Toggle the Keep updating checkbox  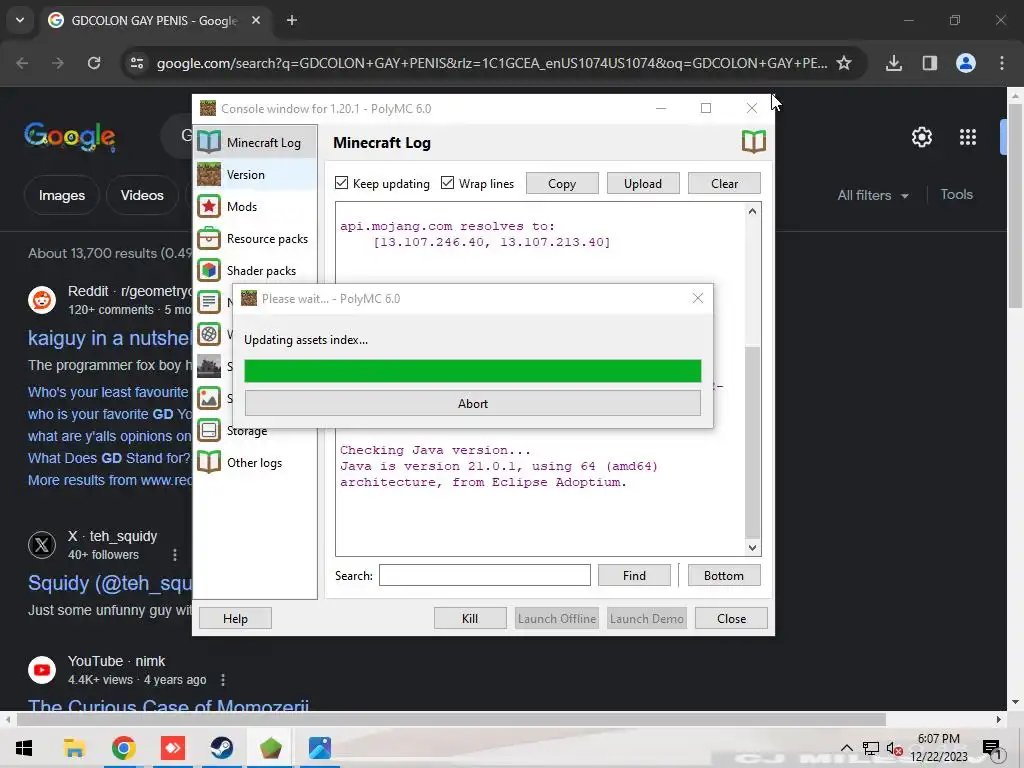(342, 183)
